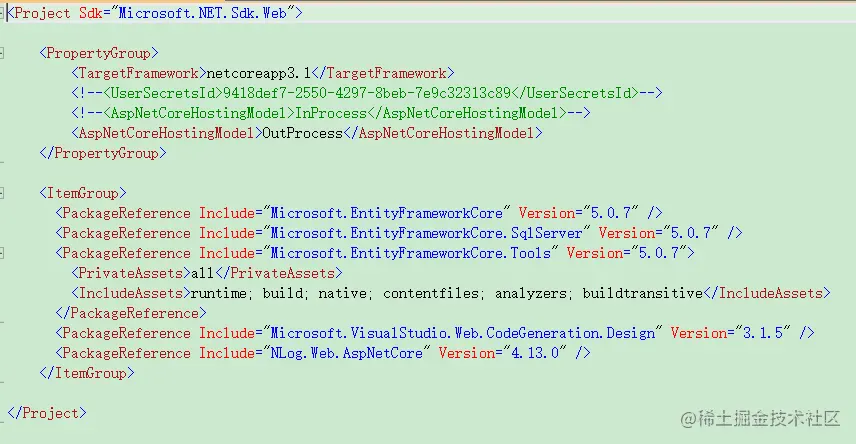
Task: Click the closing PackageReference tag
Action: 131,313
